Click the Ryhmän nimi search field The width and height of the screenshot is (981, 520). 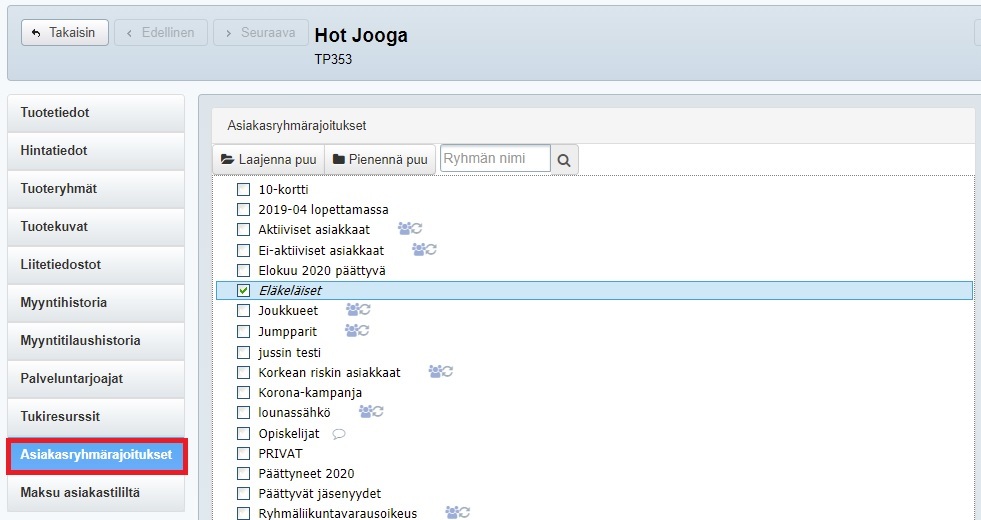point(495,159)
